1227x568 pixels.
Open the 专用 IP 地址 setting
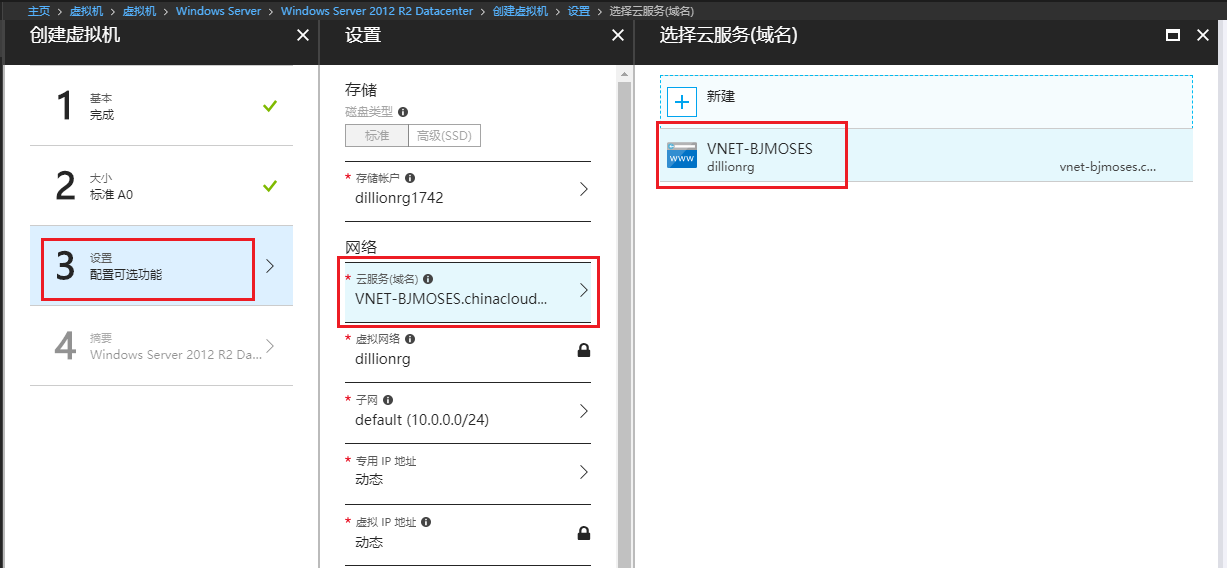(467, 471)
